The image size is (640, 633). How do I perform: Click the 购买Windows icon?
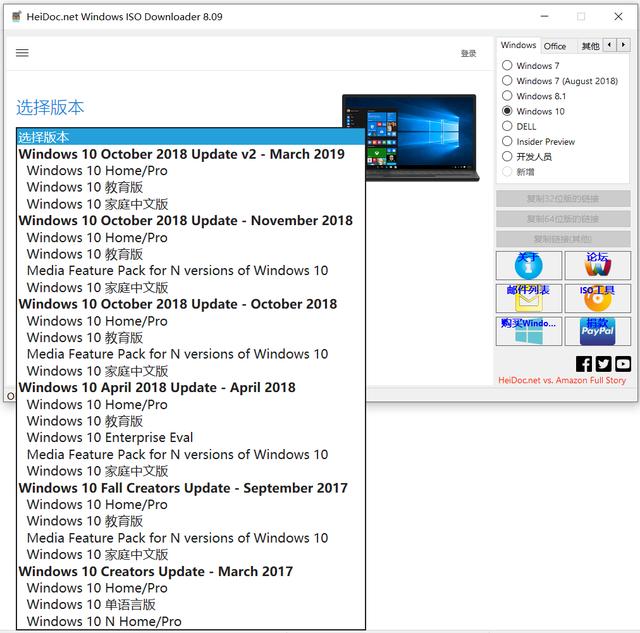click(x=528, y=331)
